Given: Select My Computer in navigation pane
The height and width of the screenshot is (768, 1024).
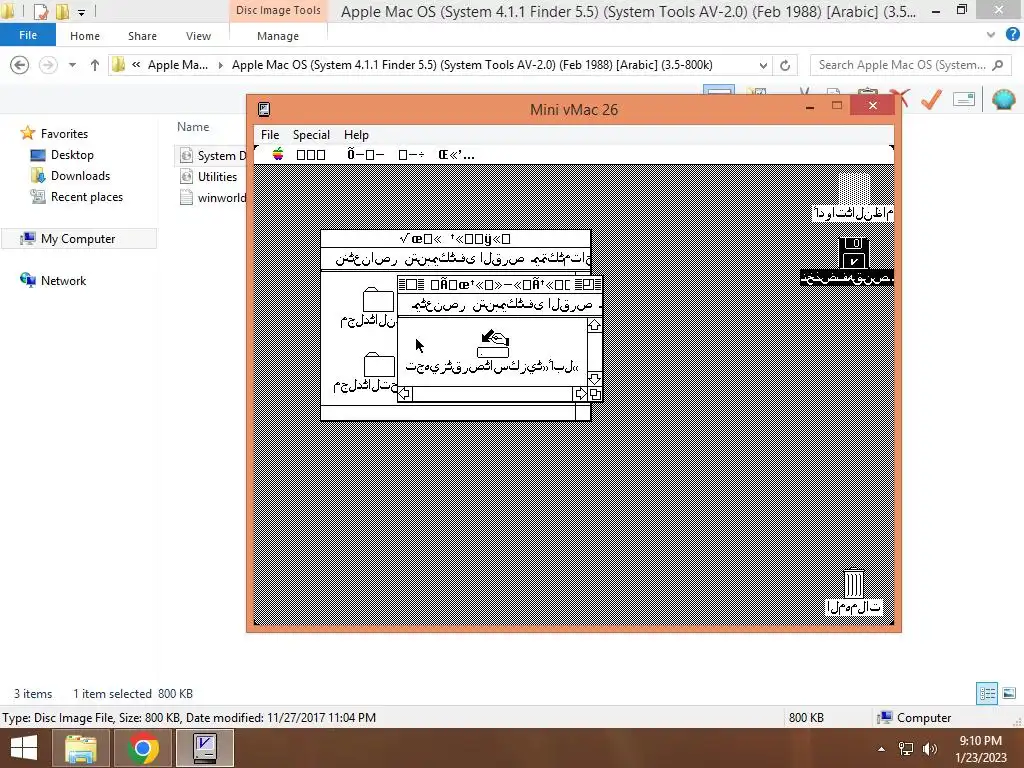Looking at the screenshot, I should [78, 238].
